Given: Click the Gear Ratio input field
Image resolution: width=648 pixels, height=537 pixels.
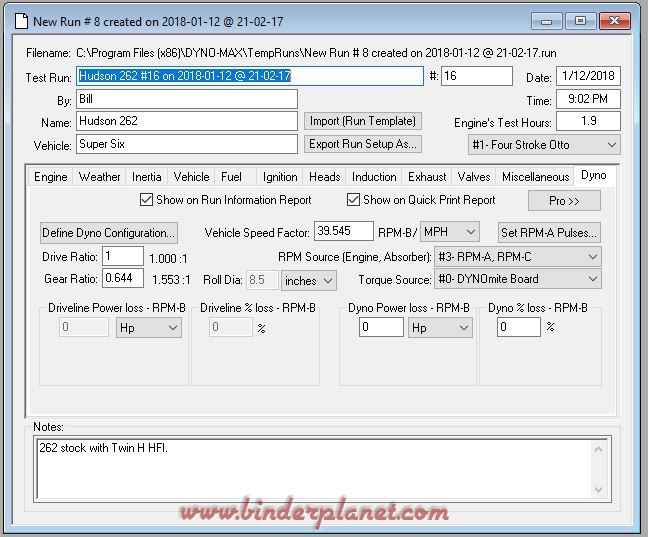Looking at the screenshot, I should pyautogui.click(x=123, y=278).
